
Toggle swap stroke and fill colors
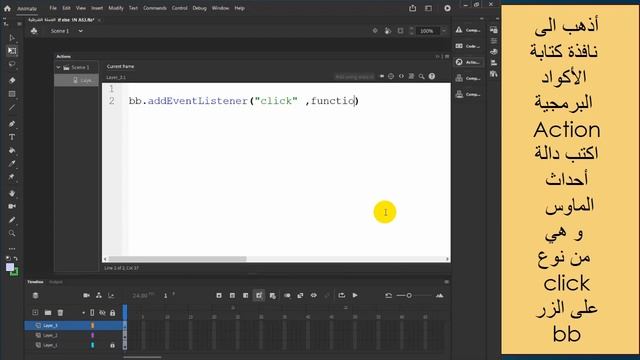pyautogui.click(x=16, y=258)
